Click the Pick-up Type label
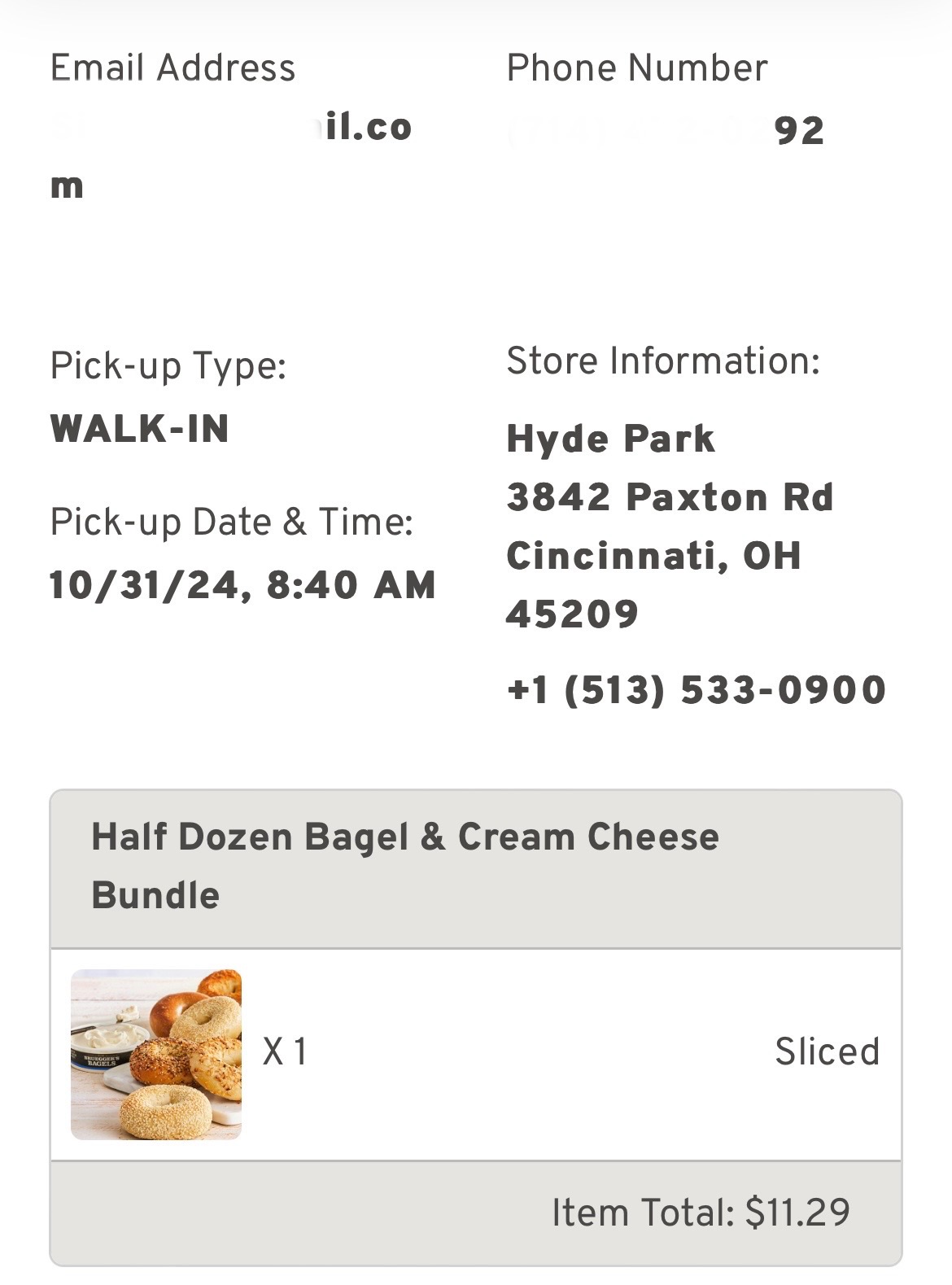This screenshot has width=952, height=1285. coord(168,365)
